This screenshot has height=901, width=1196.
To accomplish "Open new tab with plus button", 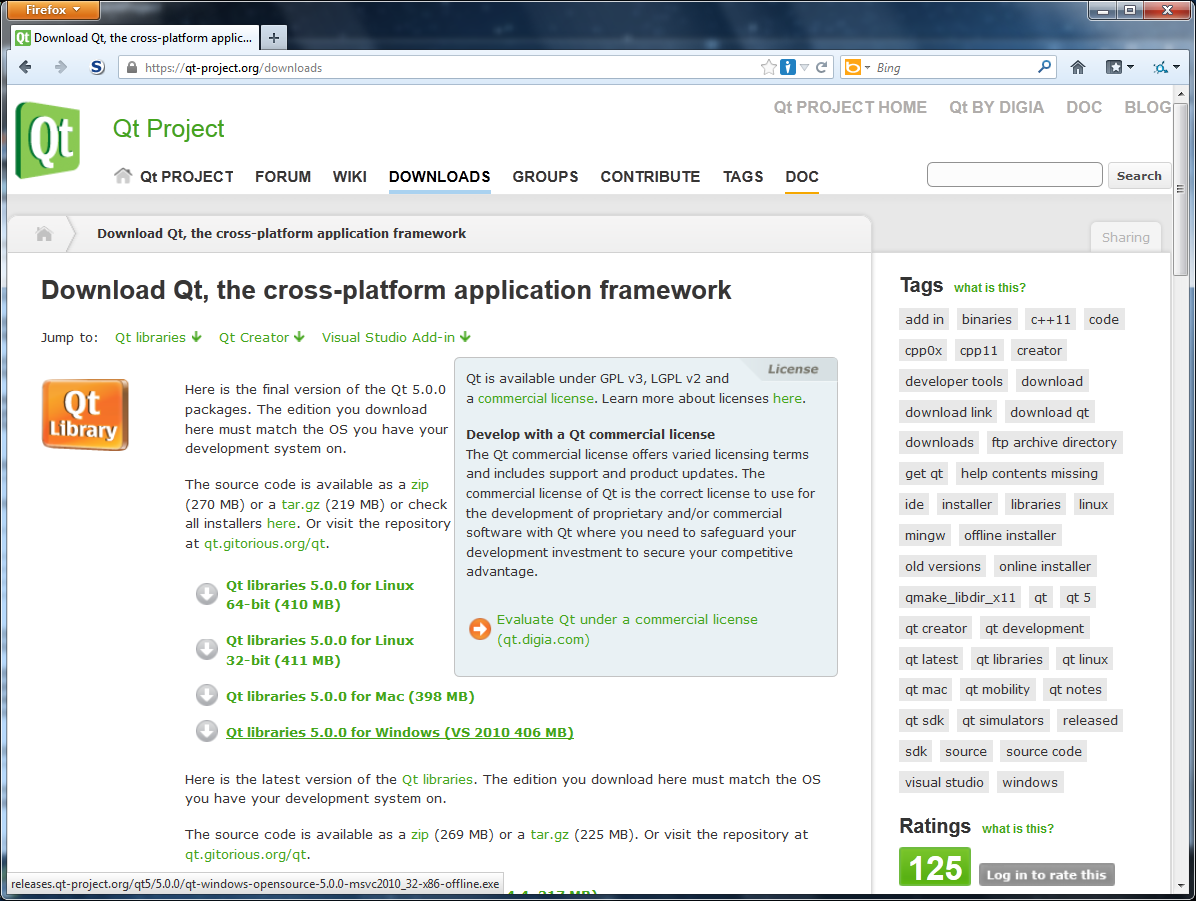I will click(x=274, y=37).
